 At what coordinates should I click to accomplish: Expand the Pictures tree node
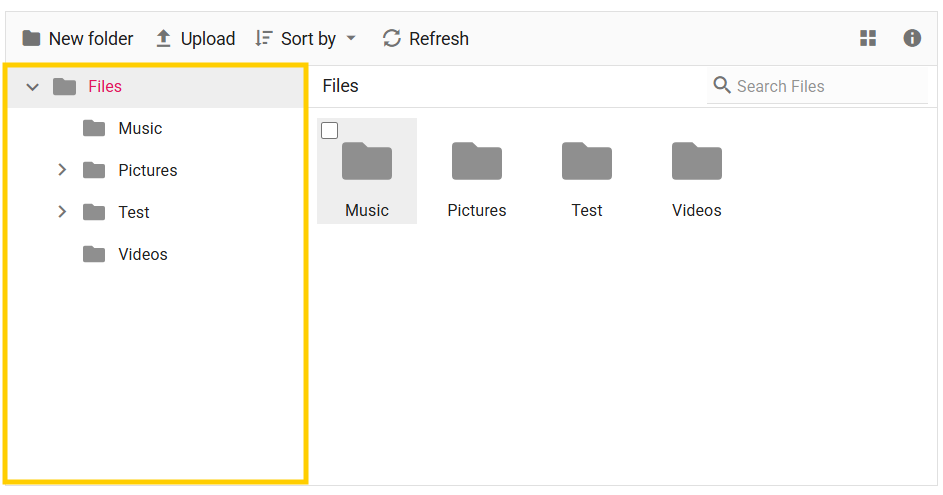(62, 170)
